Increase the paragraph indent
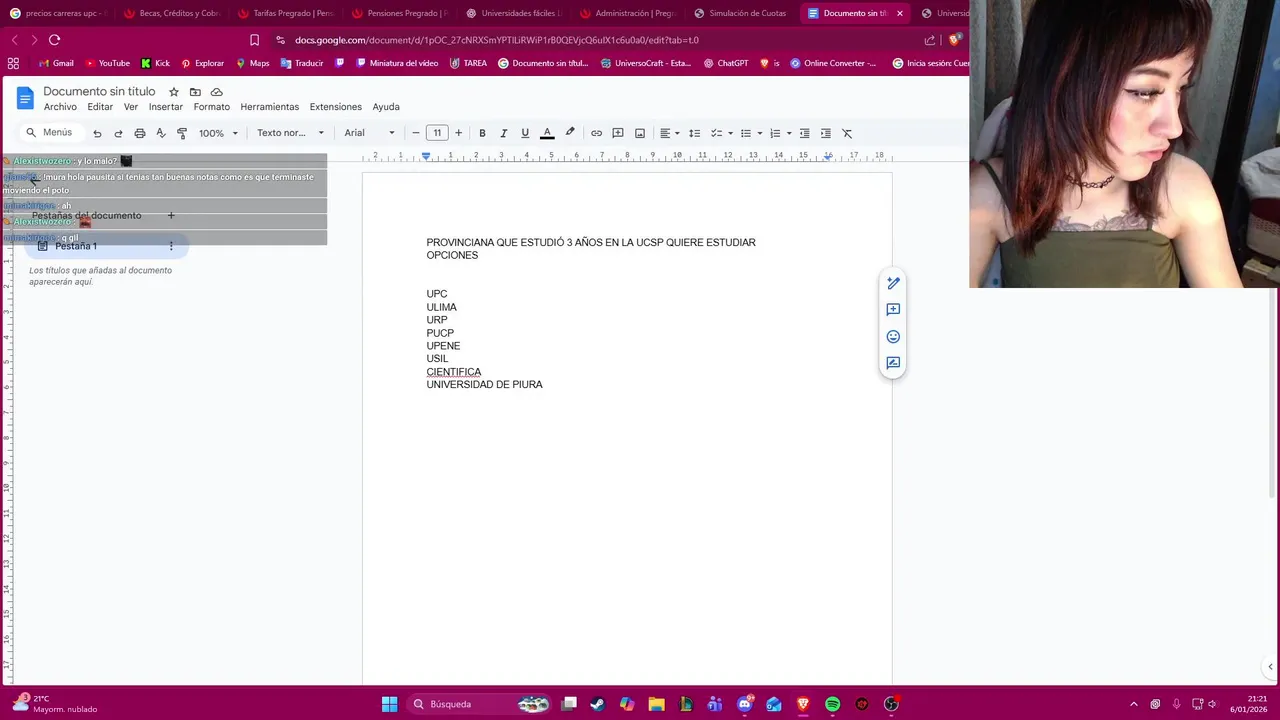This screenshot has width=1280, height=720. point(825,133)
